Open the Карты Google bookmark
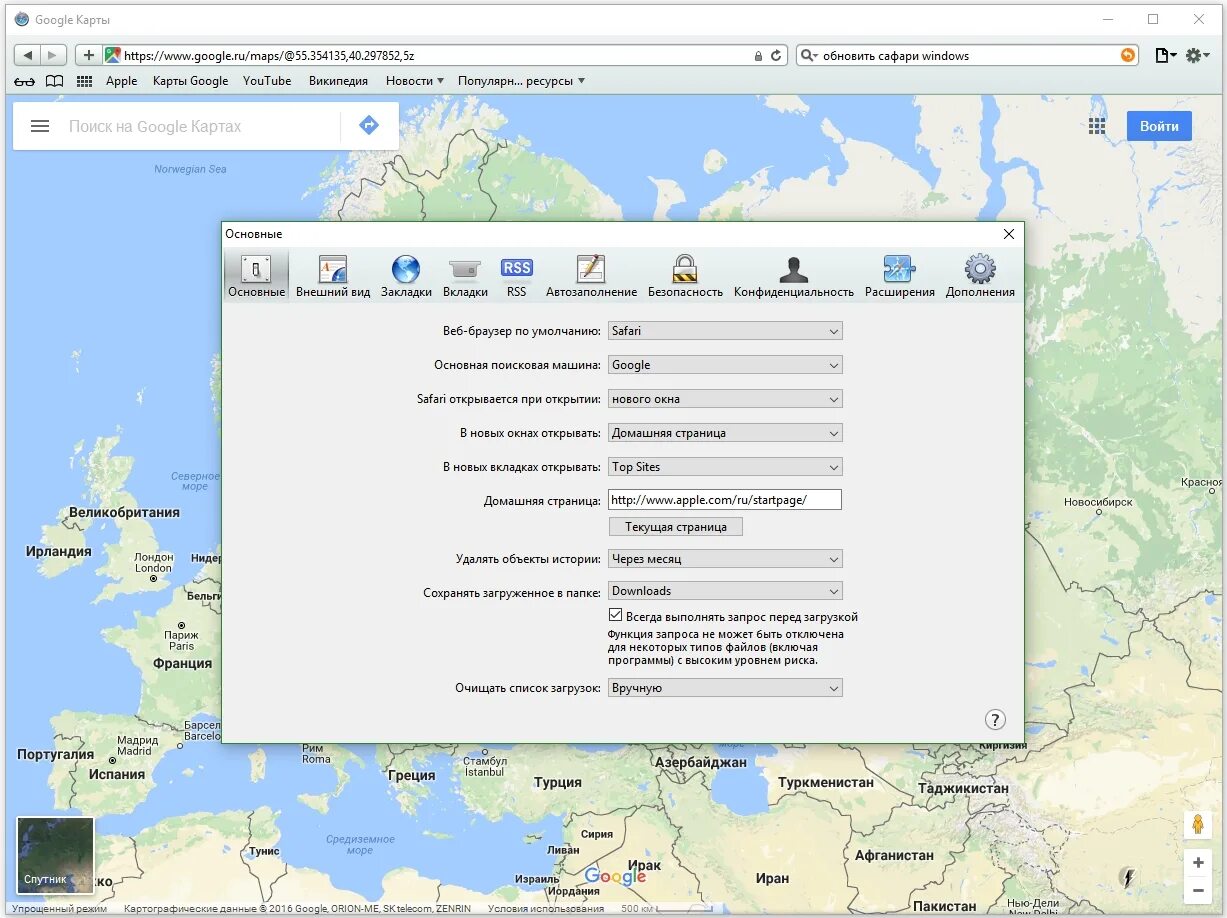Viewport: 1227px width, 918px height. tap(190, 81)
